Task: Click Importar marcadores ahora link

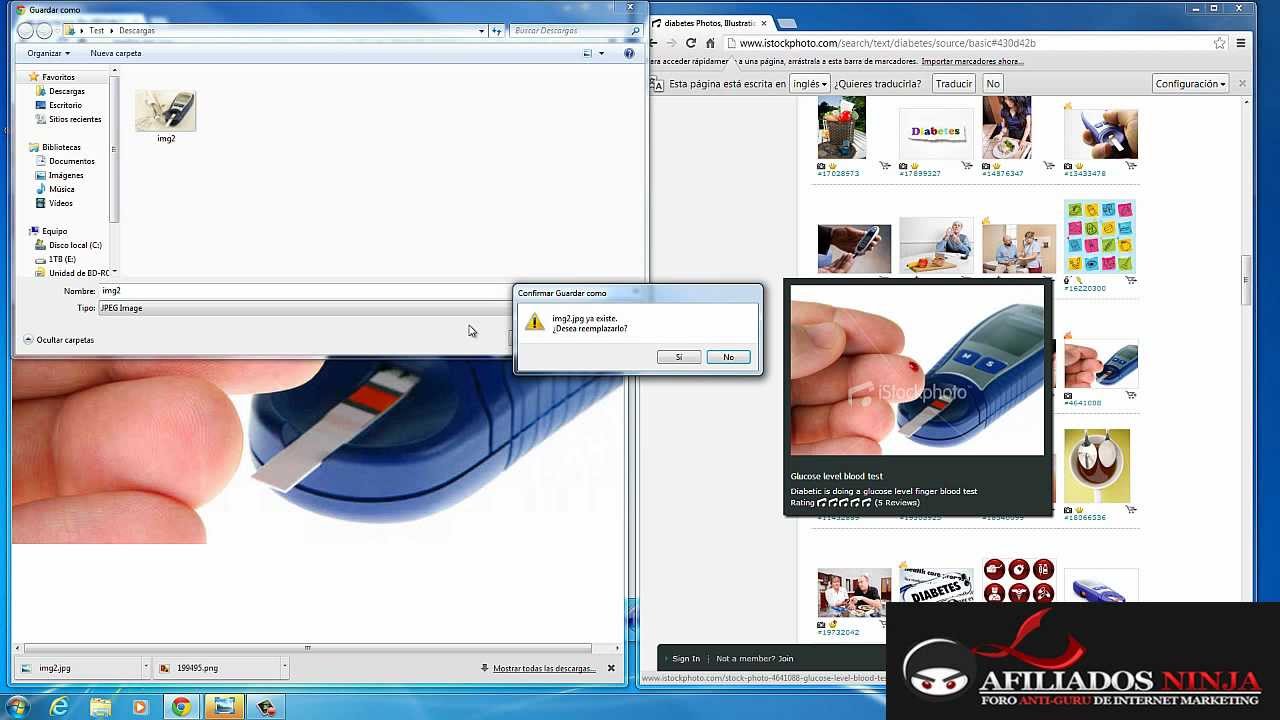Action: [972, 62]
